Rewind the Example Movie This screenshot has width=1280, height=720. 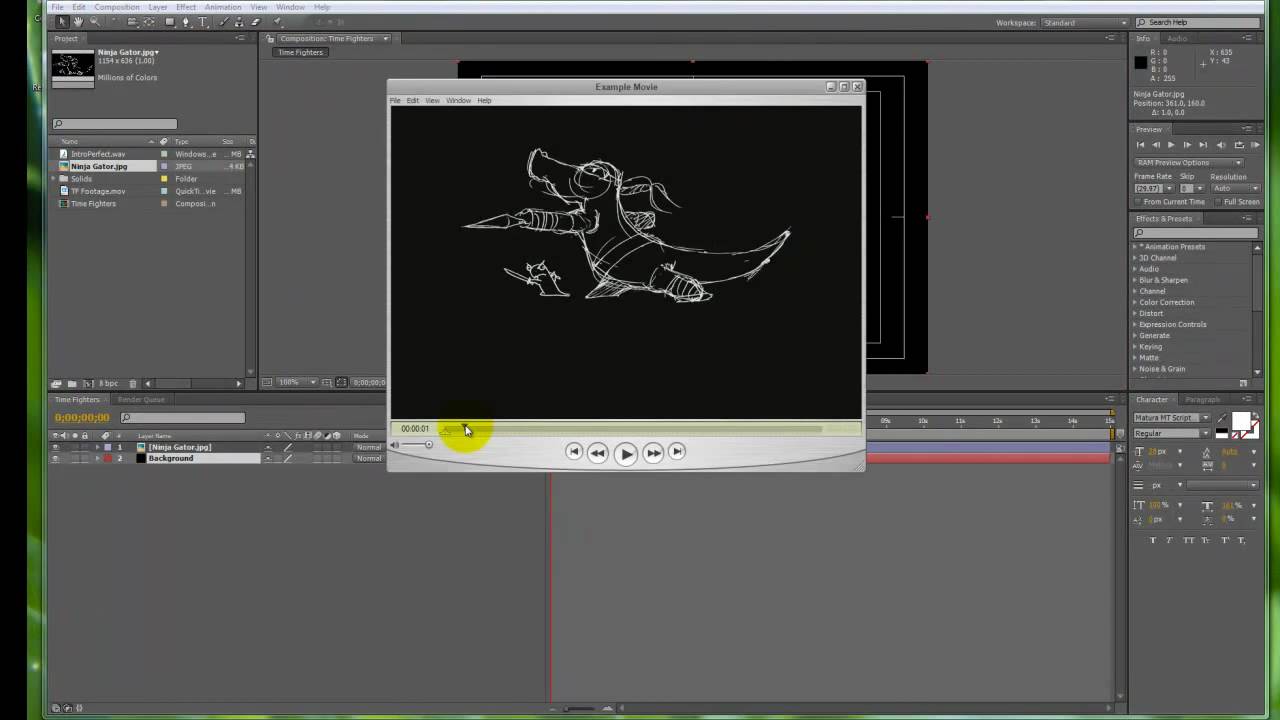click(x=597, y=453)
